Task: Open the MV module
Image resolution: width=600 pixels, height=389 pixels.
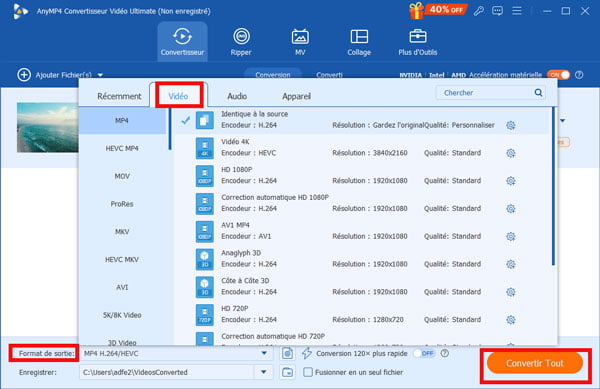Action: pos(300,41)
